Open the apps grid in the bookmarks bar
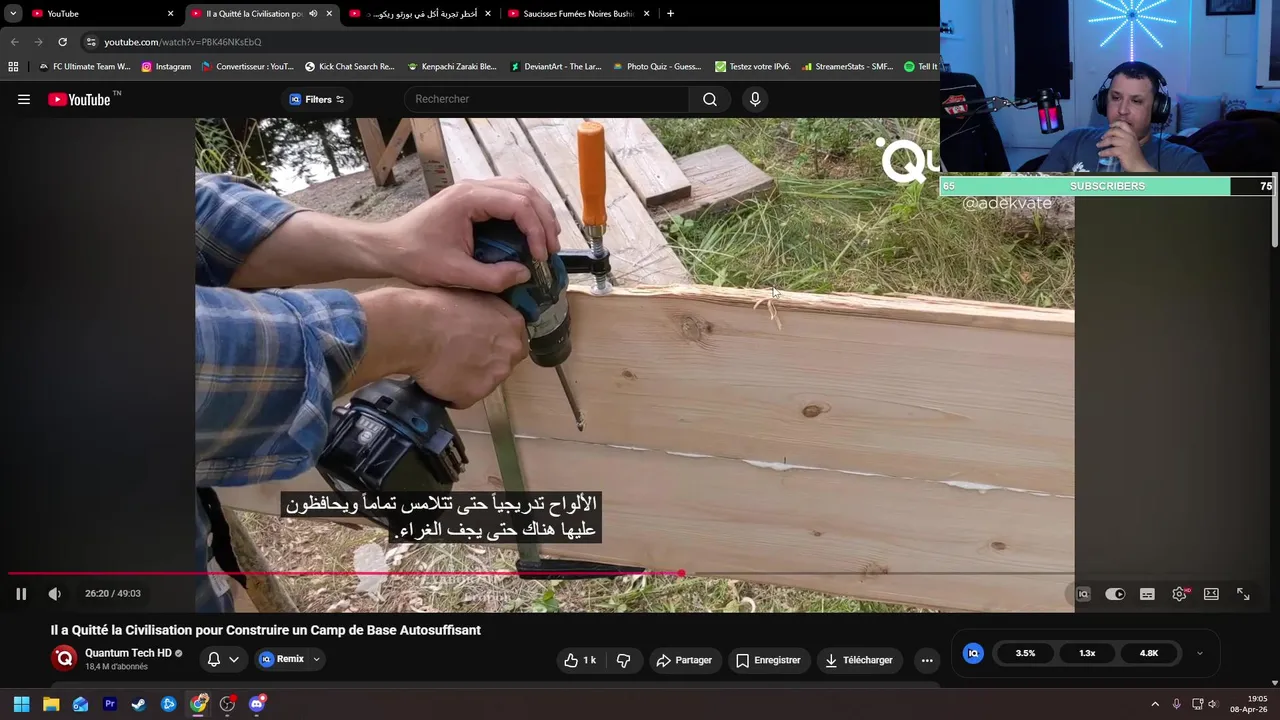This screenshot has width=1280, height=720. pyautogui.click(x=13, y=67)
